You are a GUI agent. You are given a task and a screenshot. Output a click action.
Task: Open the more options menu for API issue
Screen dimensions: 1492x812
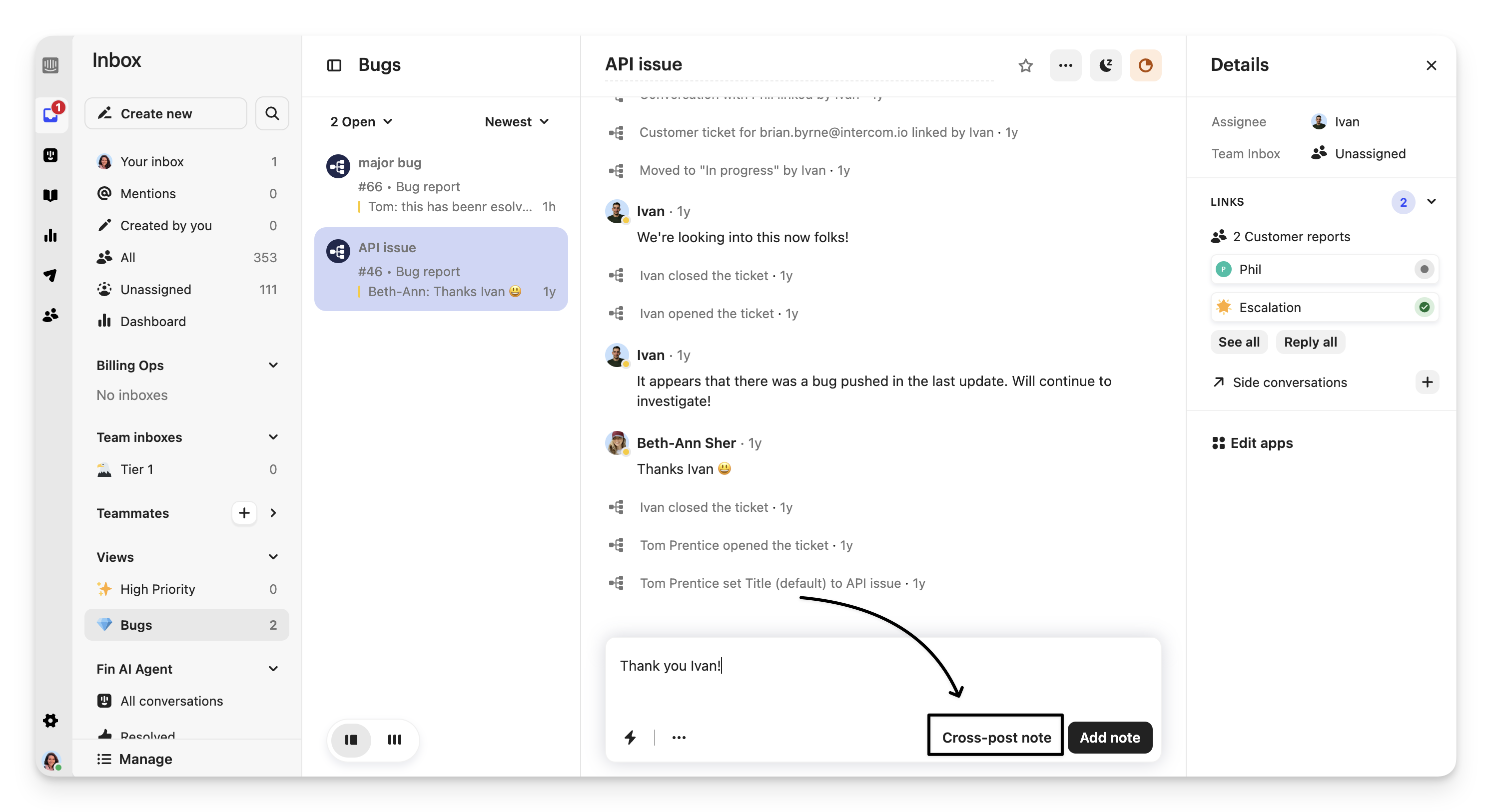click(x=1065, y=65)
